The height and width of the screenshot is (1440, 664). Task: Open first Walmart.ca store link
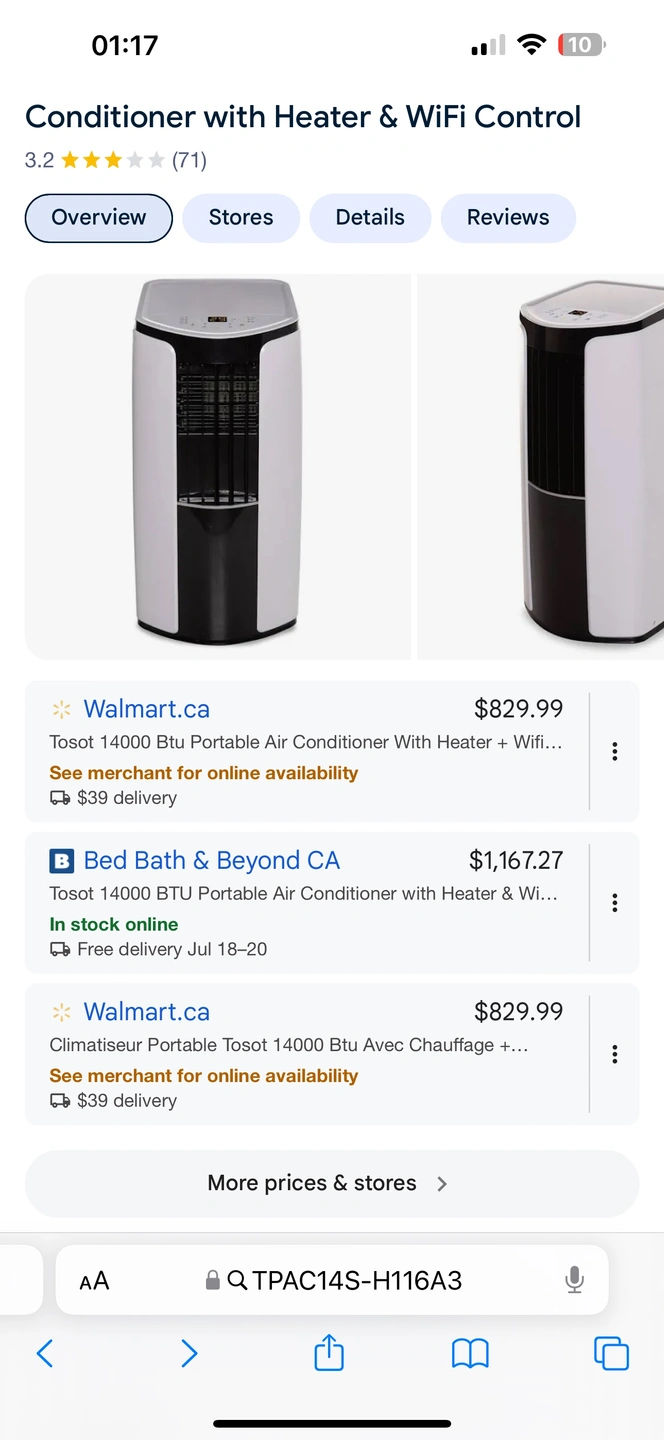click(x=147, y=709)
